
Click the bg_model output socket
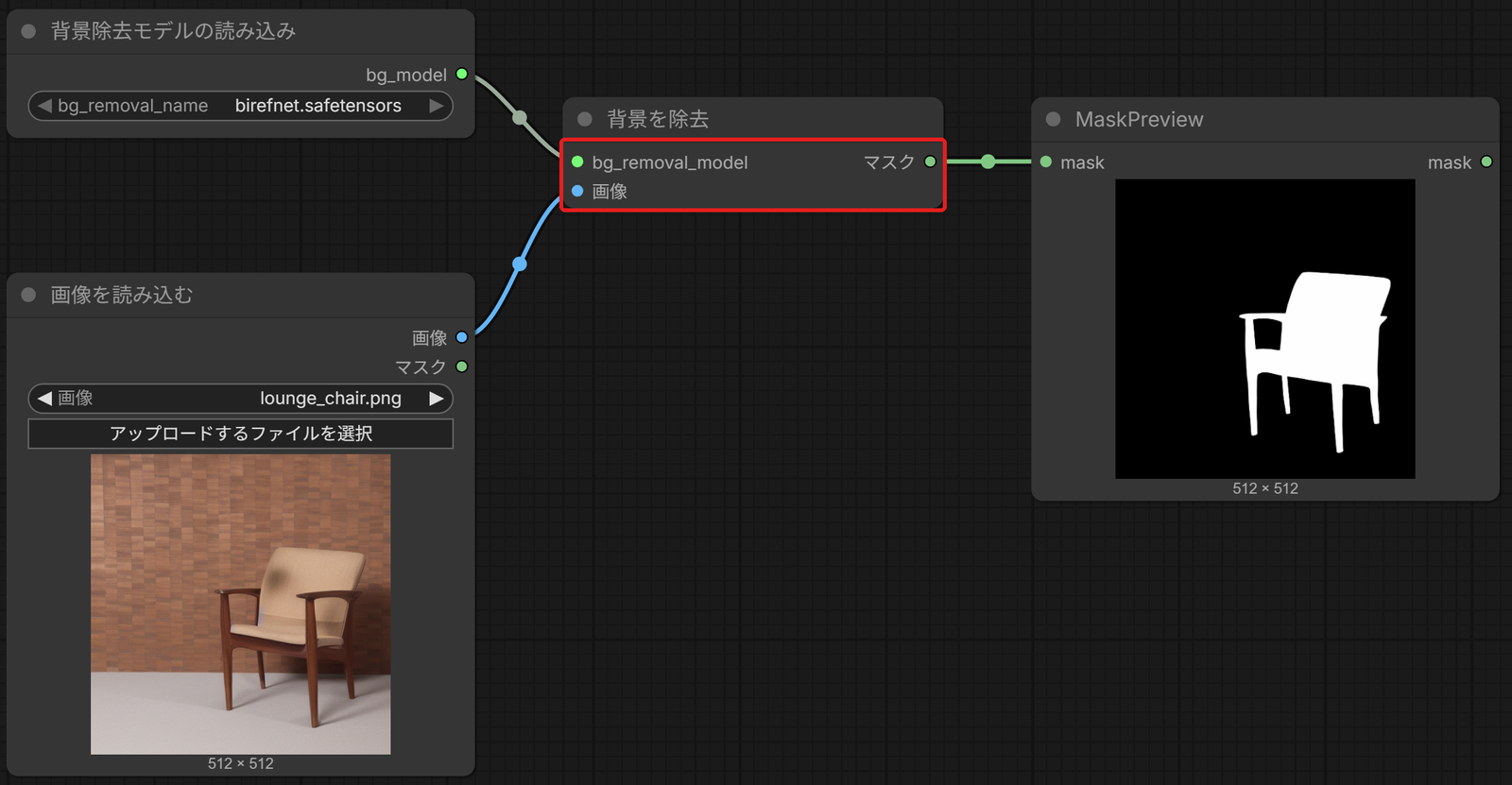462,74
